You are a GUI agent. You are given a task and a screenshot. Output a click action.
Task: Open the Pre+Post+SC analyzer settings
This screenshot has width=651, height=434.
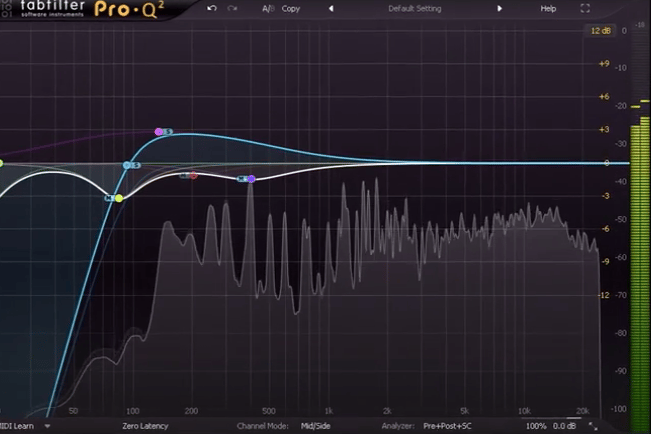pyautogui.click(x=447, y=426)
